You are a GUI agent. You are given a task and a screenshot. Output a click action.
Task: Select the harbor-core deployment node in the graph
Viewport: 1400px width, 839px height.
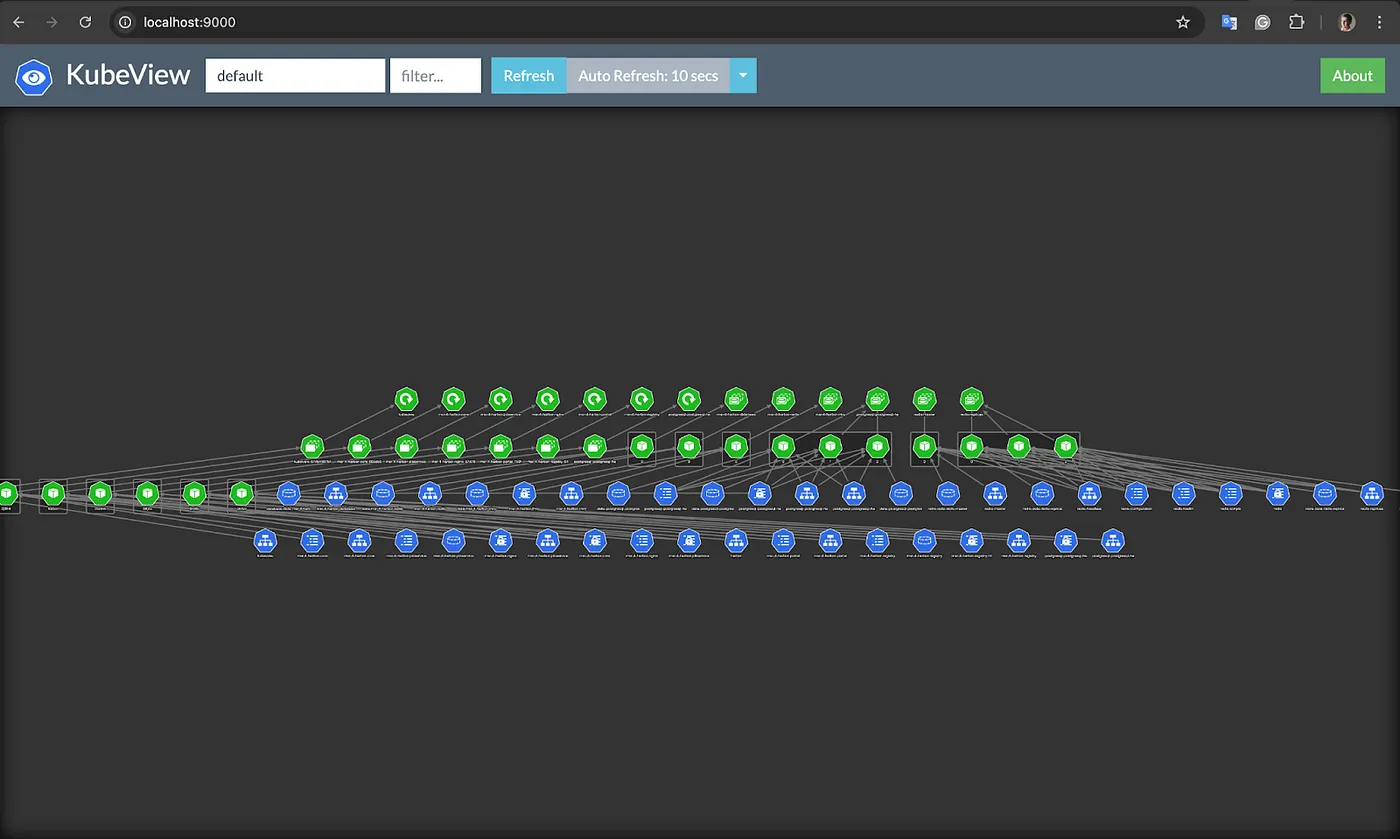[453, 398]
